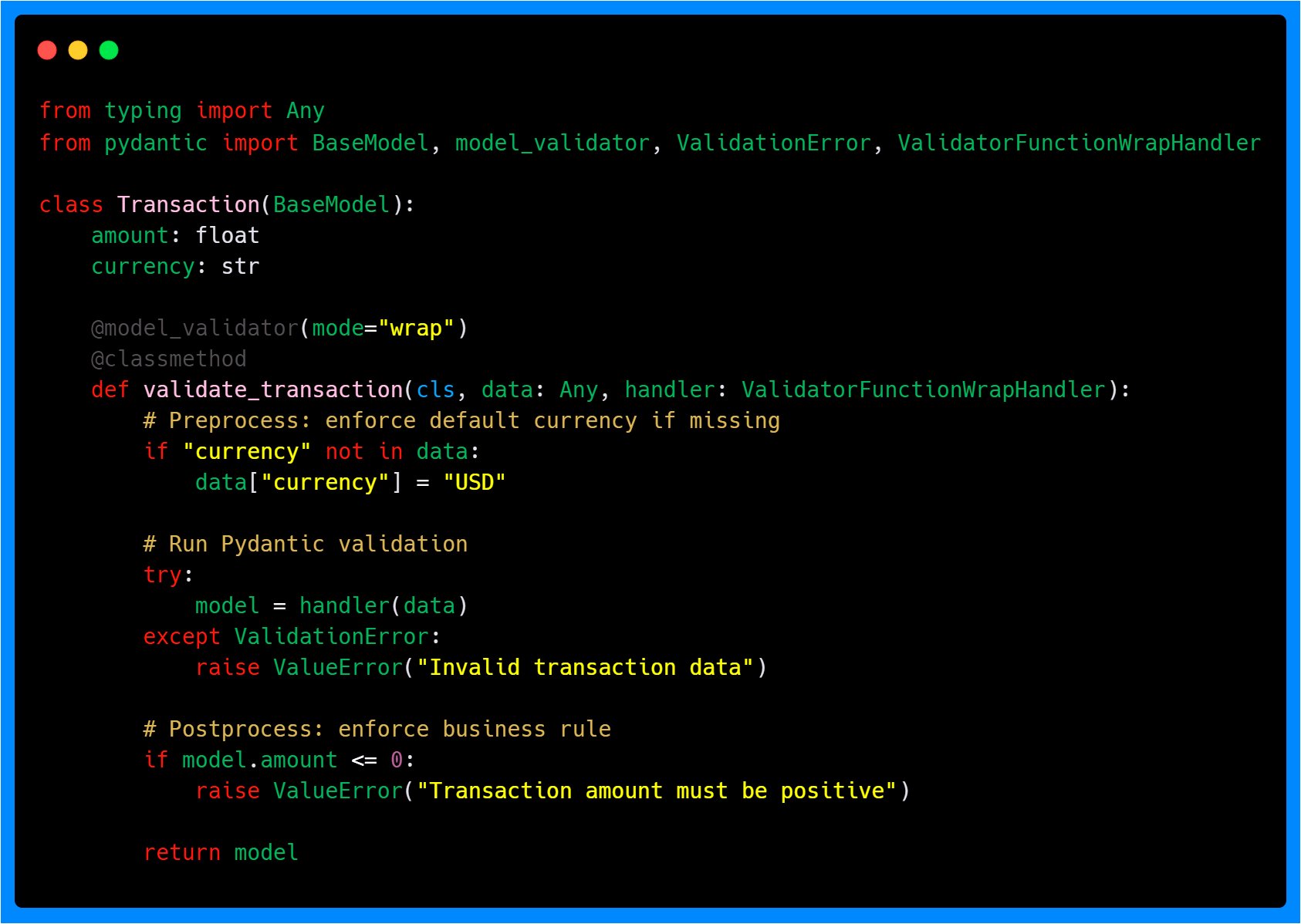Click the "Transaction amount must be positive" message
Viewport: 1301px width, 924px height.
(660, 791)
